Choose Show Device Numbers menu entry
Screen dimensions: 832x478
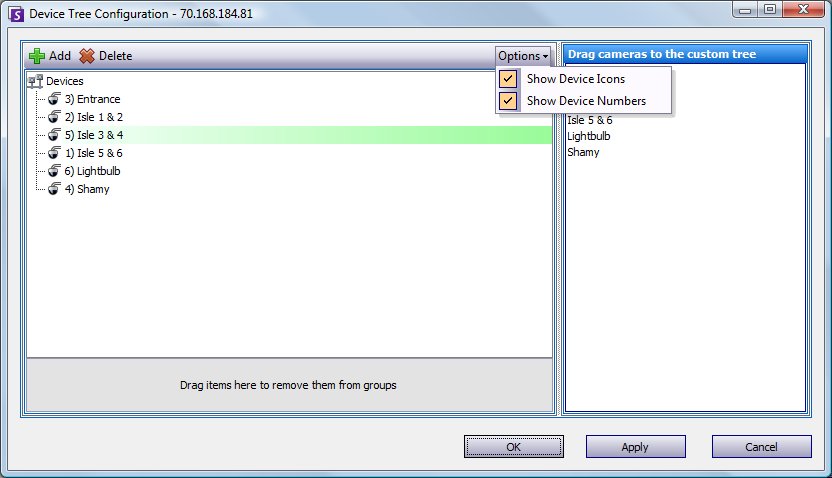586,101
